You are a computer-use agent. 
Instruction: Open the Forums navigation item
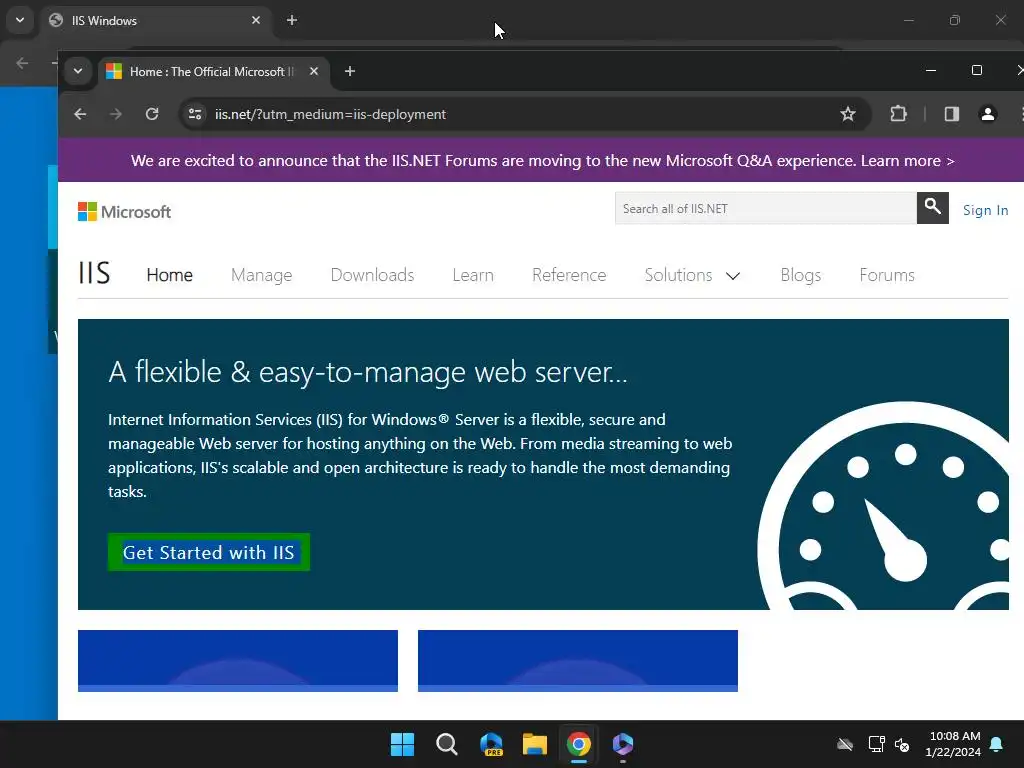pos(887,275)
